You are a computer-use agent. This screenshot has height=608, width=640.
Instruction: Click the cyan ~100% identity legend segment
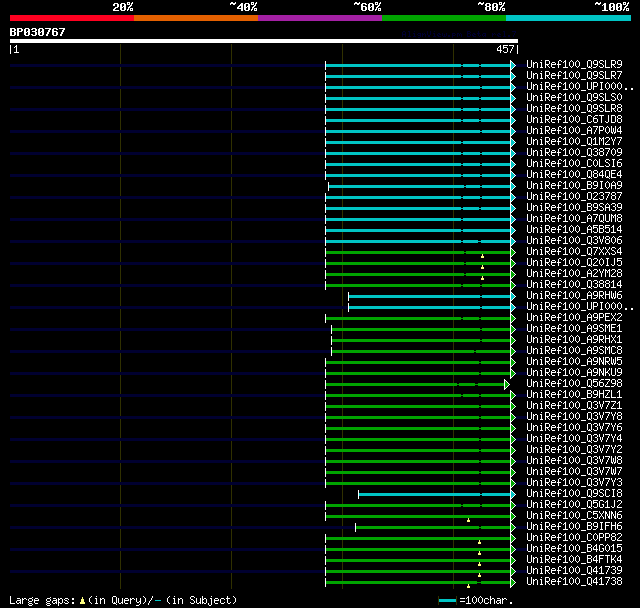pos(569,18)
